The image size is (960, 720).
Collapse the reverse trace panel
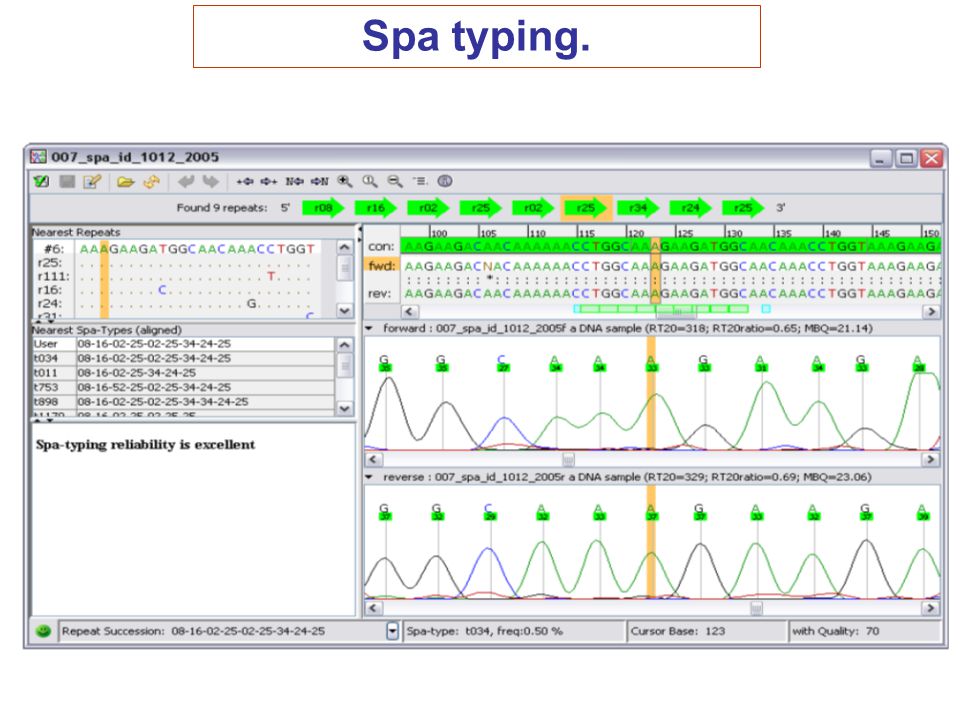[x=369, y=477]
